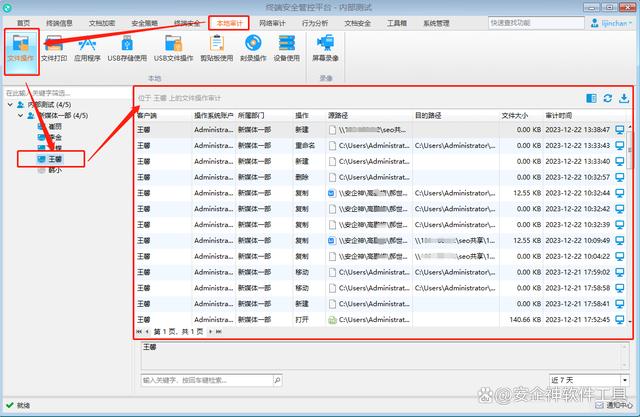This screenshot has height=417, width=640.
Task: Click monitor icon in 13:33:43 row
Action: (x=620, y=146)
